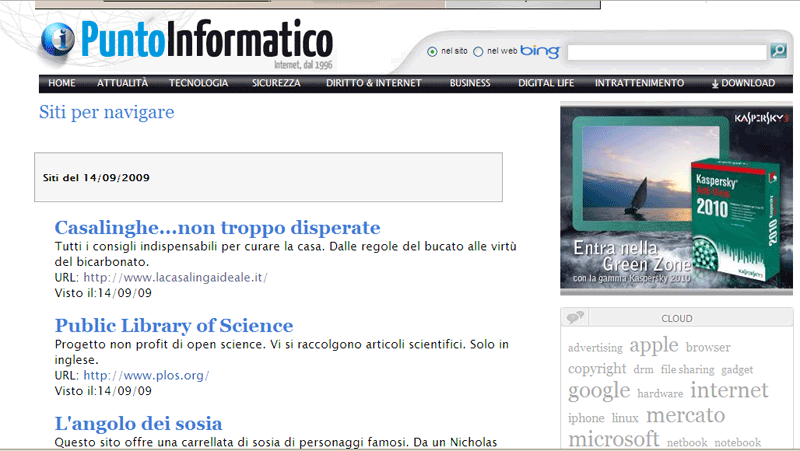Click the bing logo
800x451 pixels.
point(540,51)
